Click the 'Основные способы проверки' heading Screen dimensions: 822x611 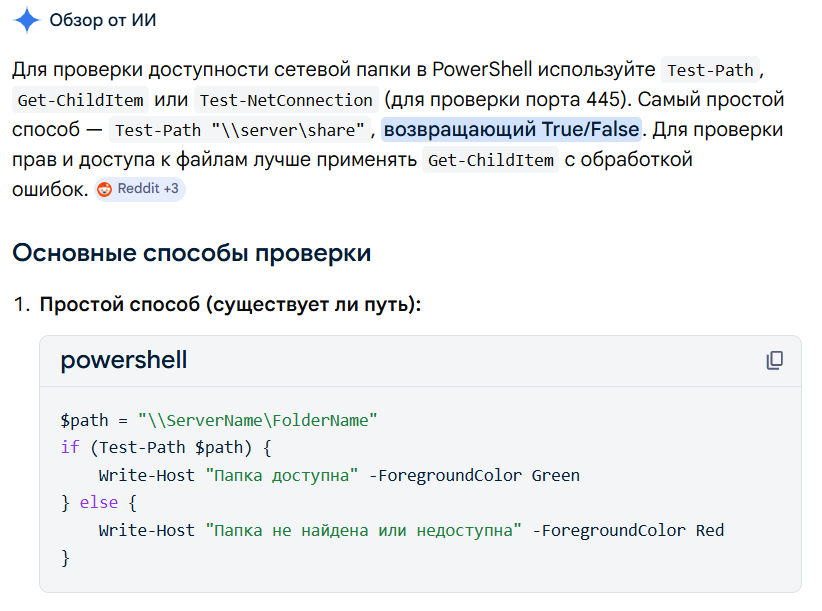coord(192,253)
